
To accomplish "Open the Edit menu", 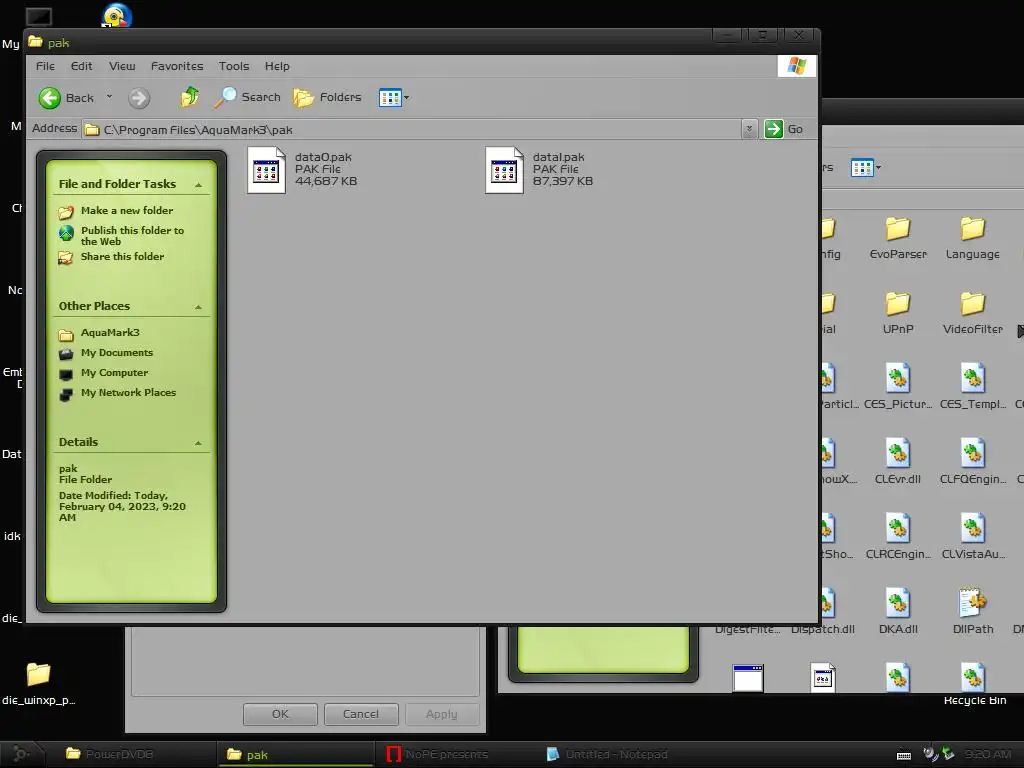I will (82, 66).
